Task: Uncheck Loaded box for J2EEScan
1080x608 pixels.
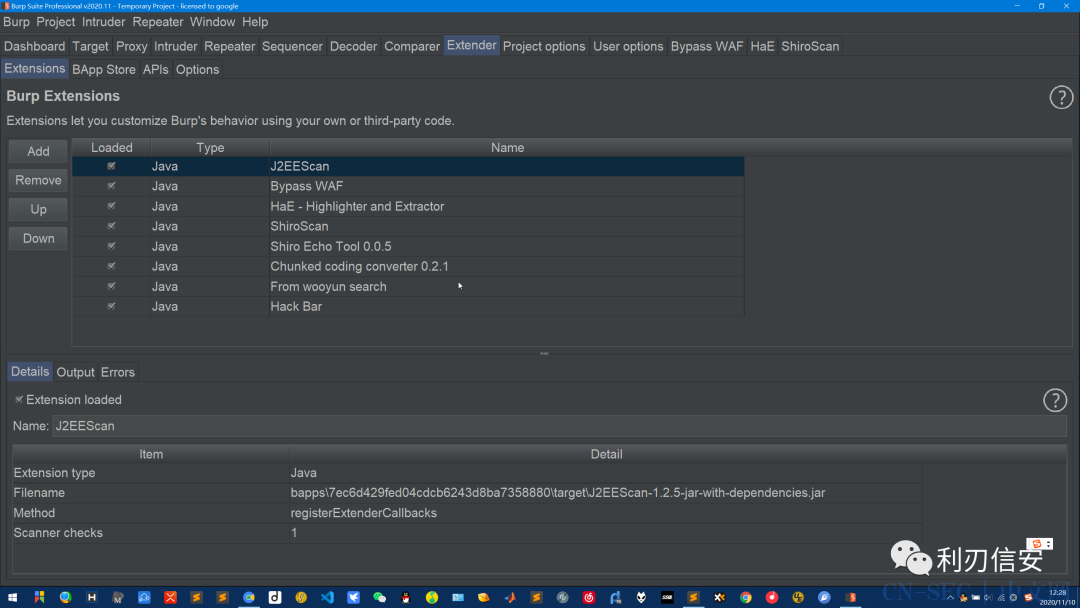Action: (x=112, y=166)
